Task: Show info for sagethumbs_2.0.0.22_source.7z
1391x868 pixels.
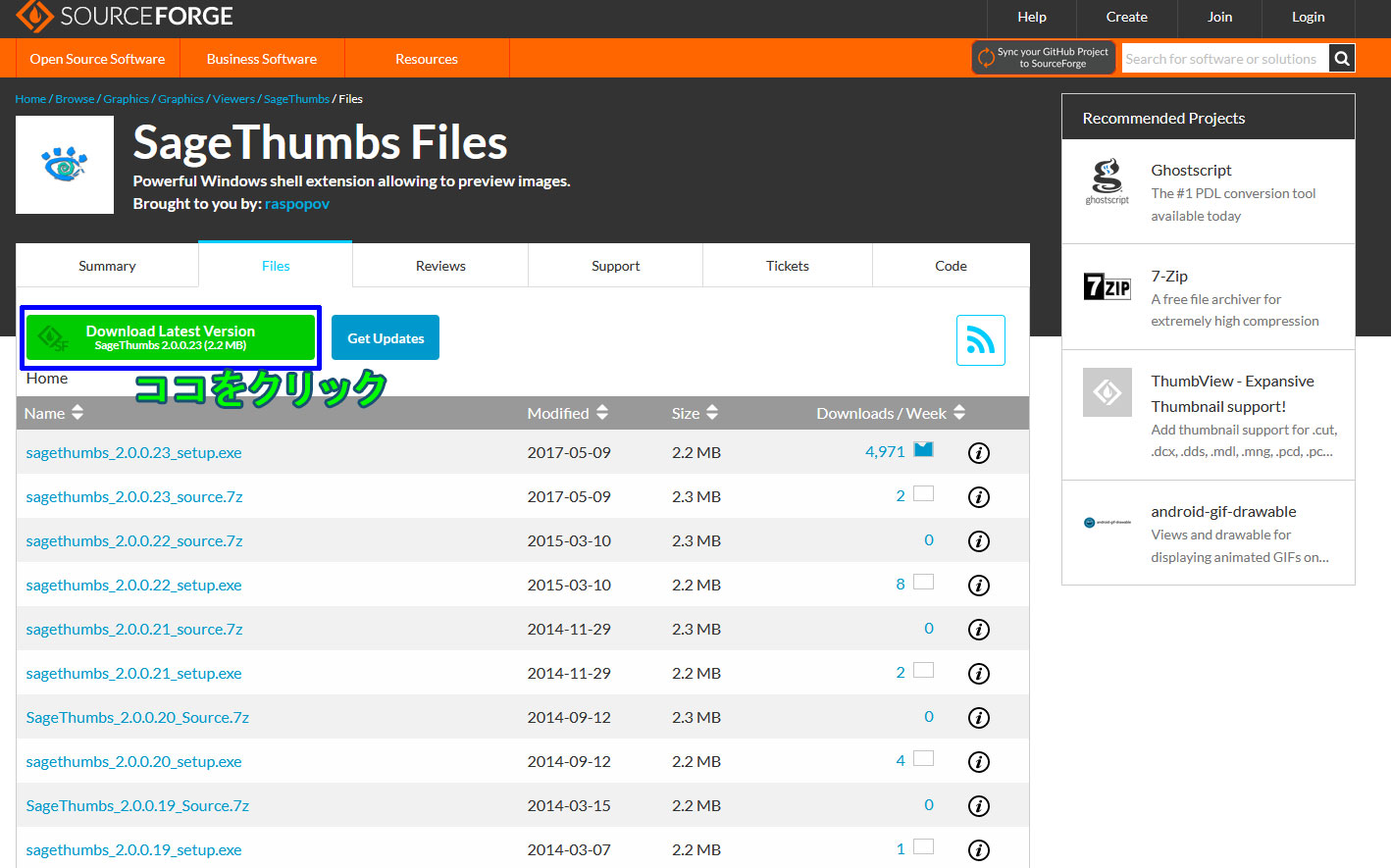Action: [979, 541]
